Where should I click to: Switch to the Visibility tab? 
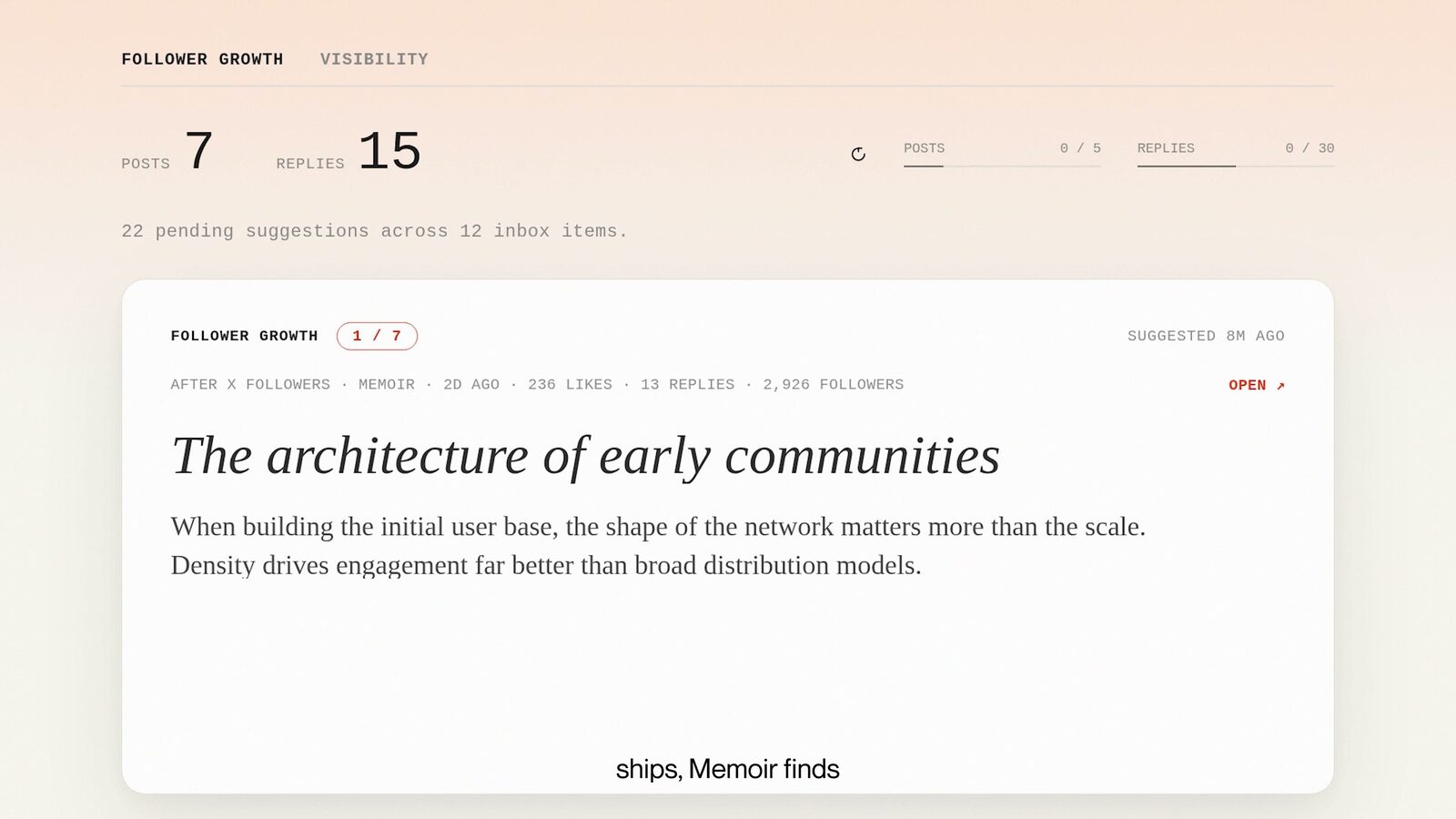[374, 59]
